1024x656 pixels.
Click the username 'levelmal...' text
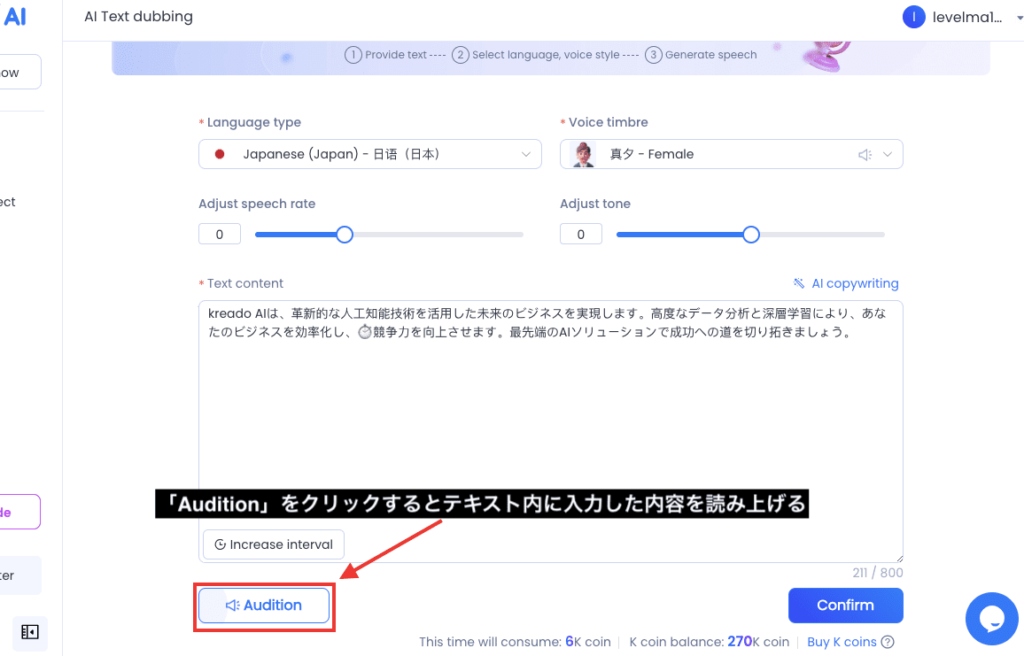point(967,18)
